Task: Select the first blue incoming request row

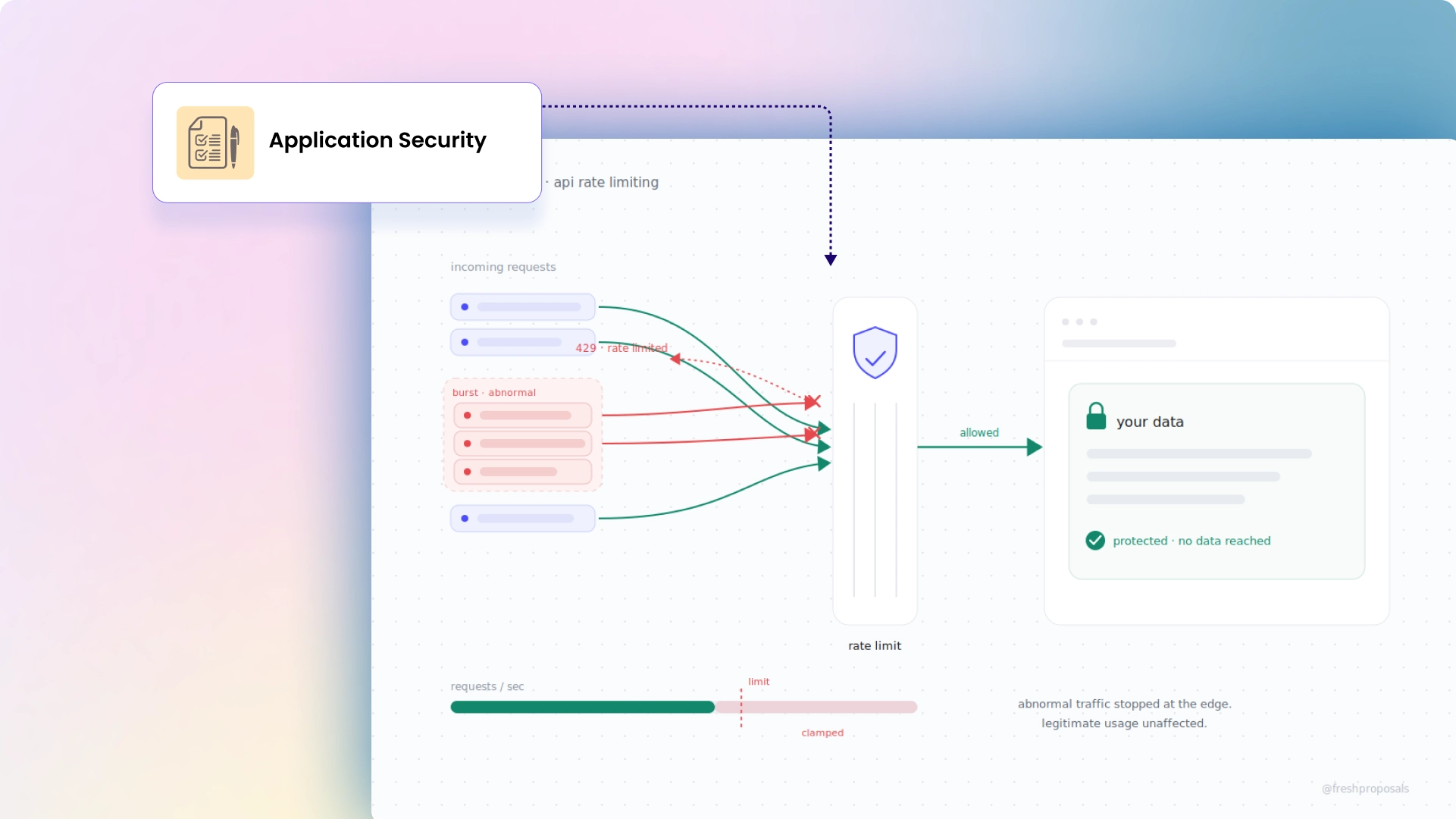Action: point(523,307)
